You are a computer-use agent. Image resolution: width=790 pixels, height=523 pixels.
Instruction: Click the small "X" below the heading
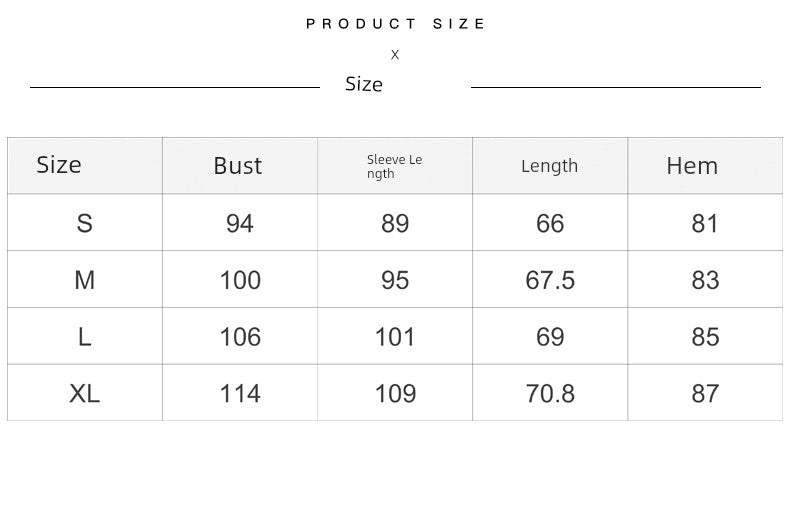pos(395,55)
